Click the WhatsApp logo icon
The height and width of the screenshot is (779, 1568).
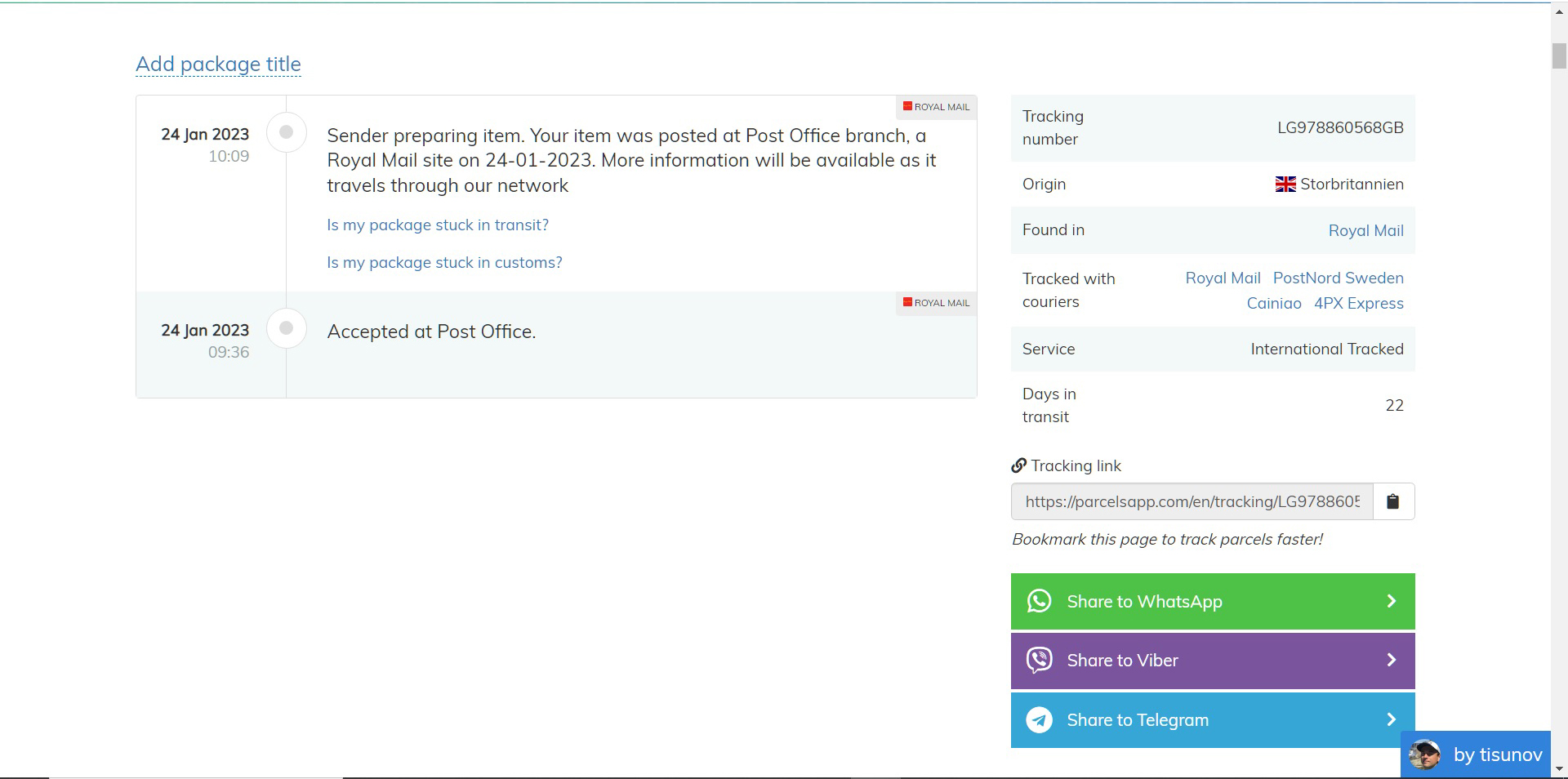click(1039, 601)
